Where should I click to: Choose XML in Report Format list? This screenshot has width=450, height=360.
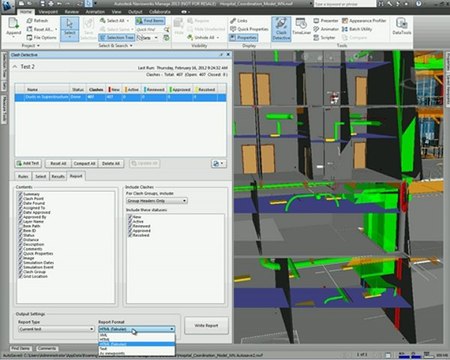coord(137,335)
